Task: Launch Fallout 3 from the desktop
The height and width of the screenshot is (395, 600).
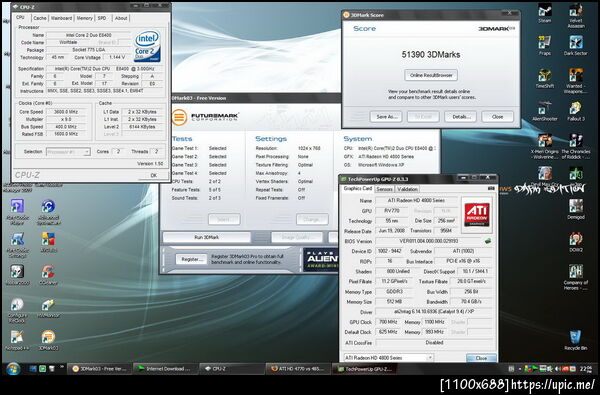Action: [x=575, y=111]
